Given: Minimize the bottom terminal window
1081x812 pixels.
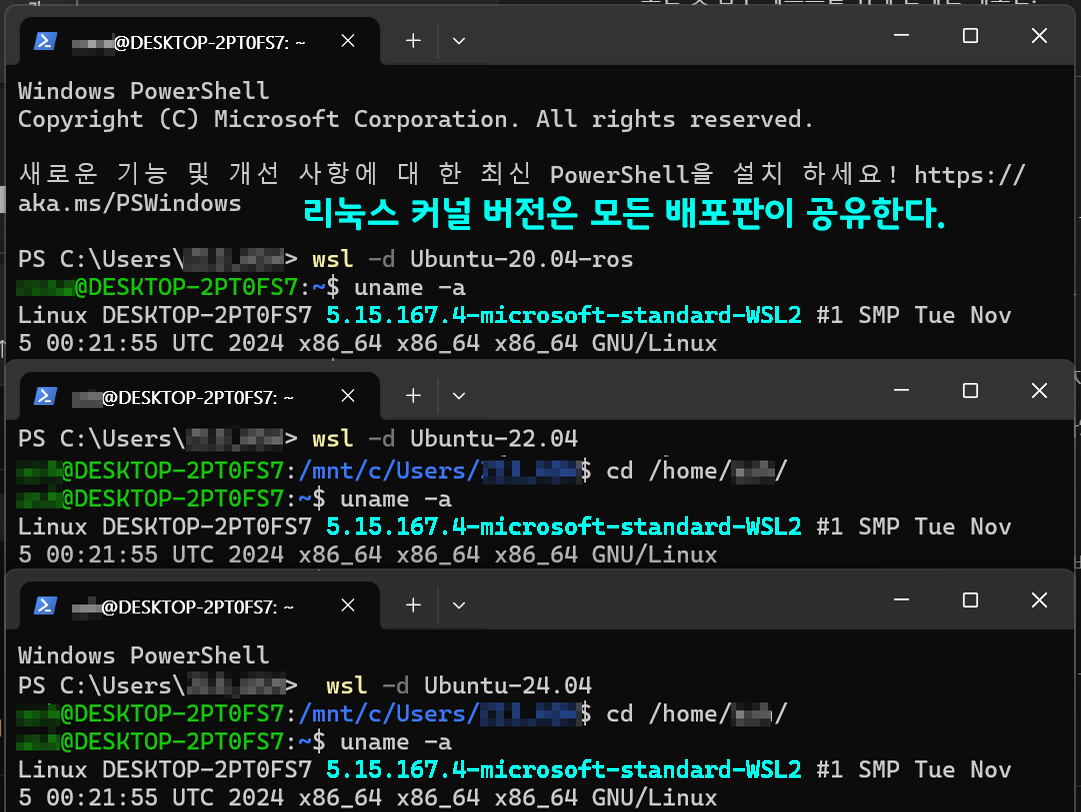Looking at the screenshot, I should coord(901,600).
